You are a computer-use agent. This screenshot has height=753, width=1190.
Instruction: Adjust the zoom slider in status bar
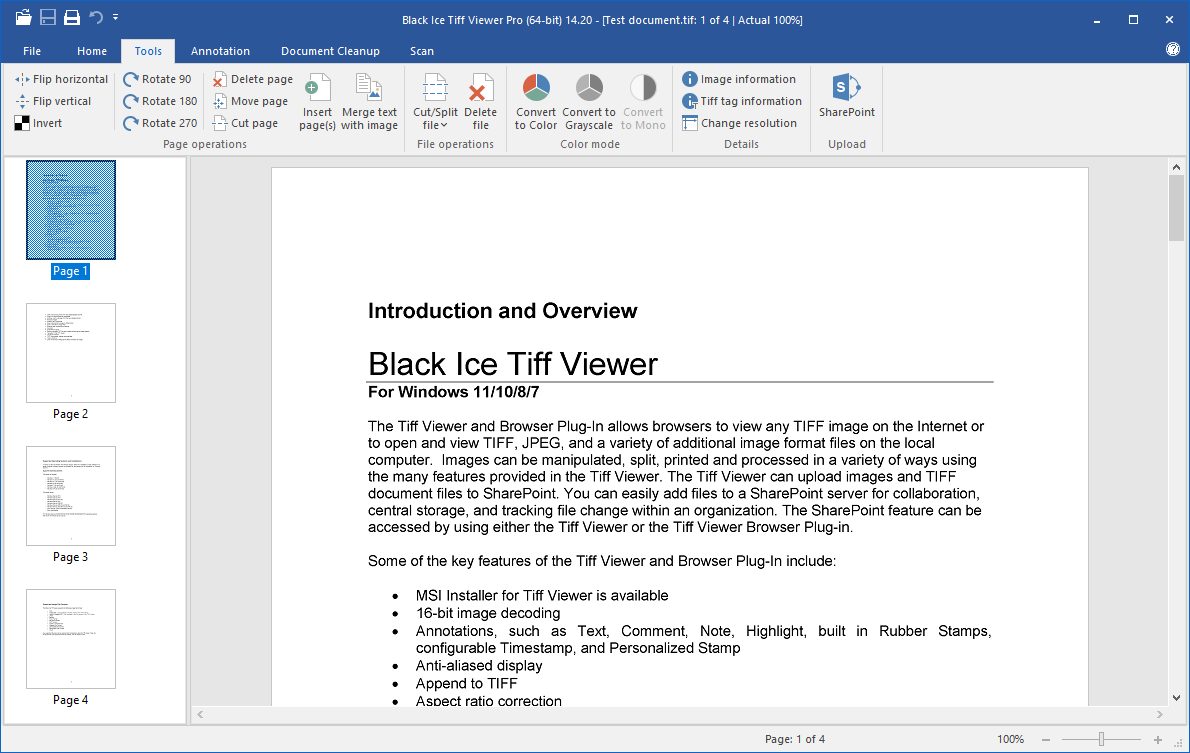[x=1101, y=739]
